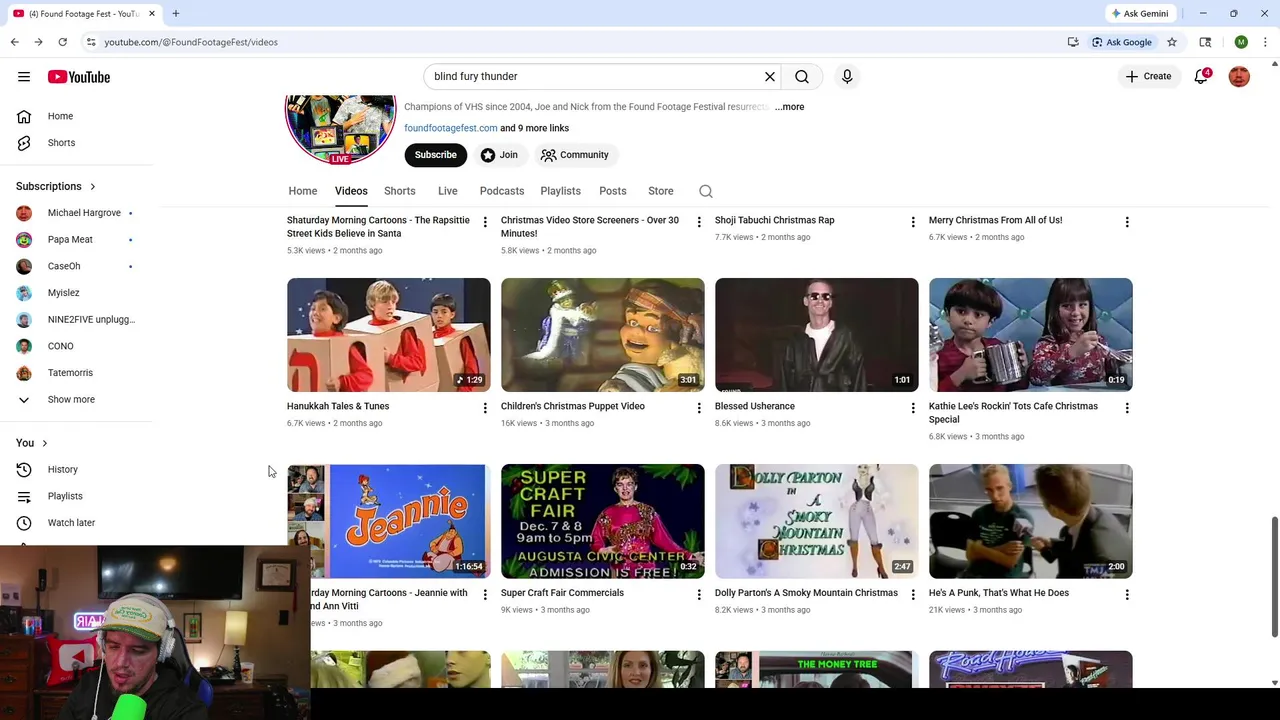
Task: Click browser back arrow
Action: coord(14,42)
